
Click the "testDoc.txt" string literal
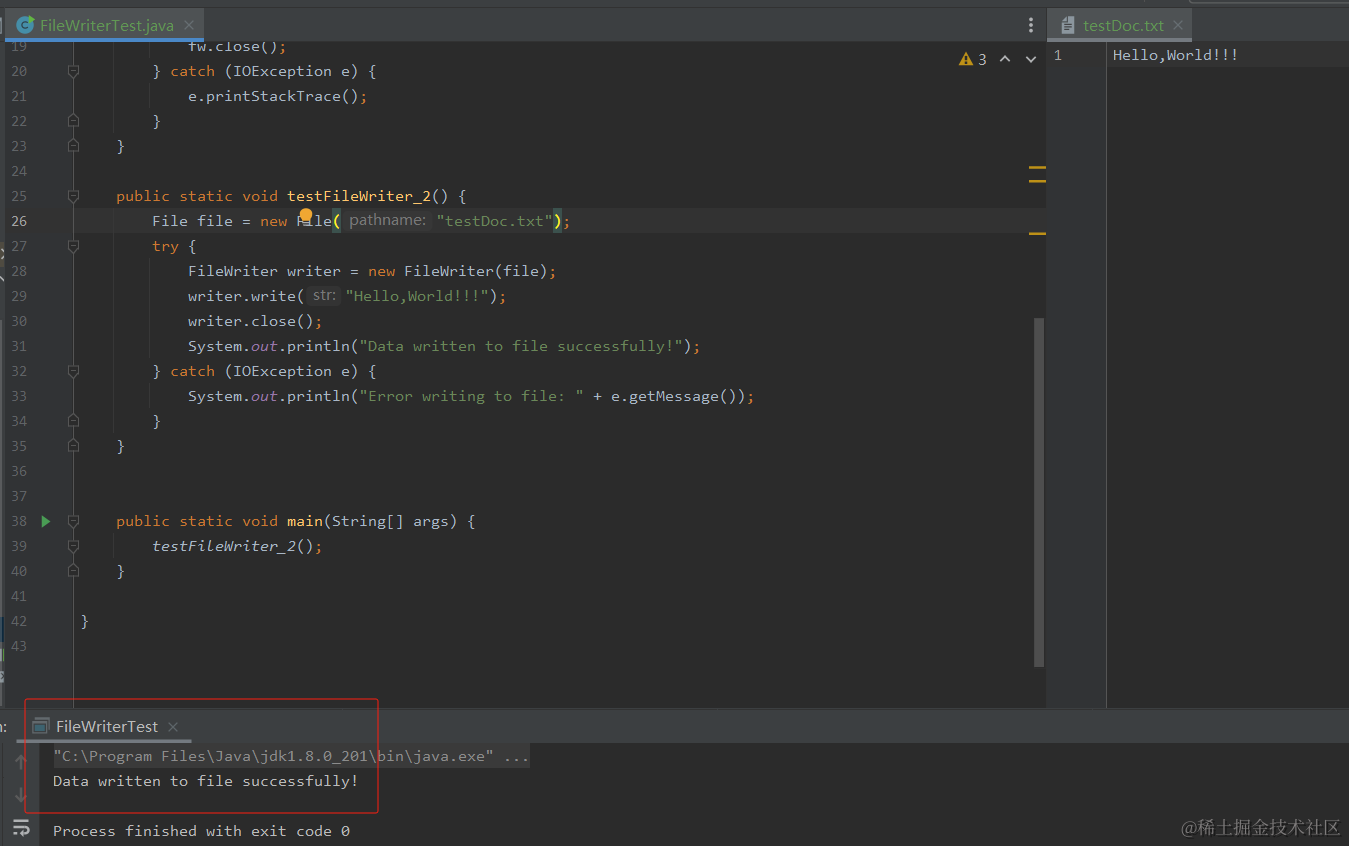point(495,221)
